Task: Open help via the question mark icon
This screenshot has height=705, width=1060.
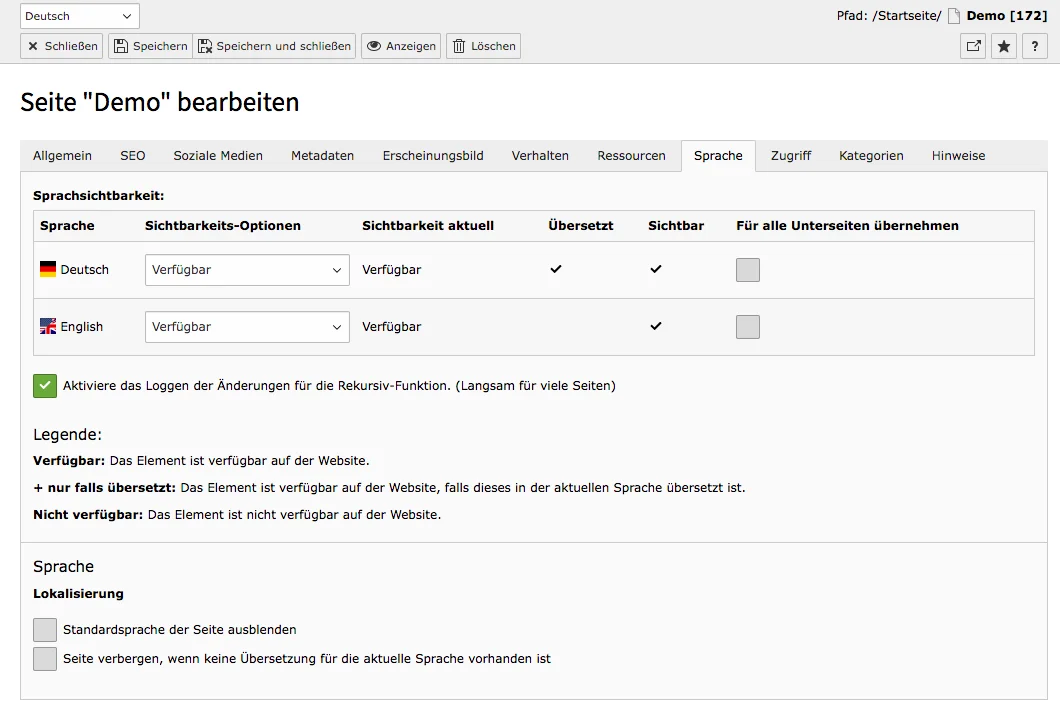Action: coord(1034,45)
